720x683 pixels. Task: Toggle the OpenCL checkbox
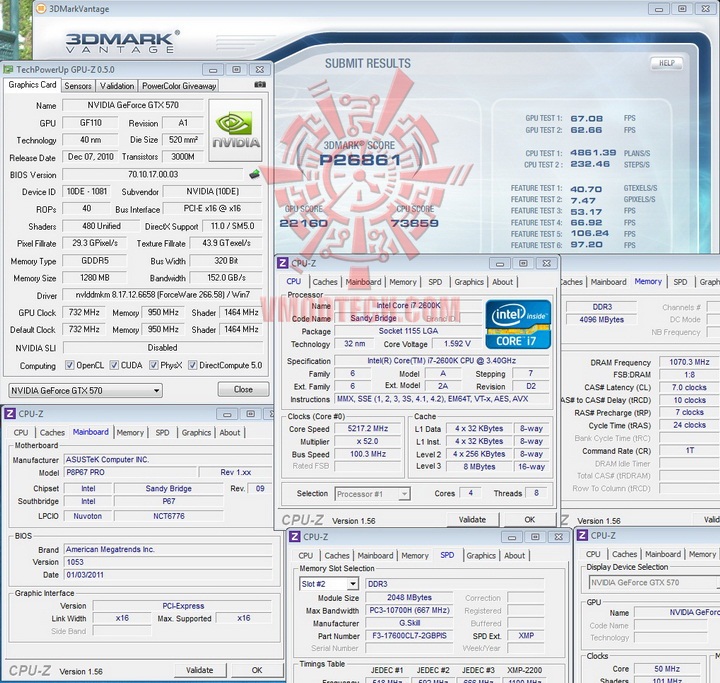[x=69, y=365]
